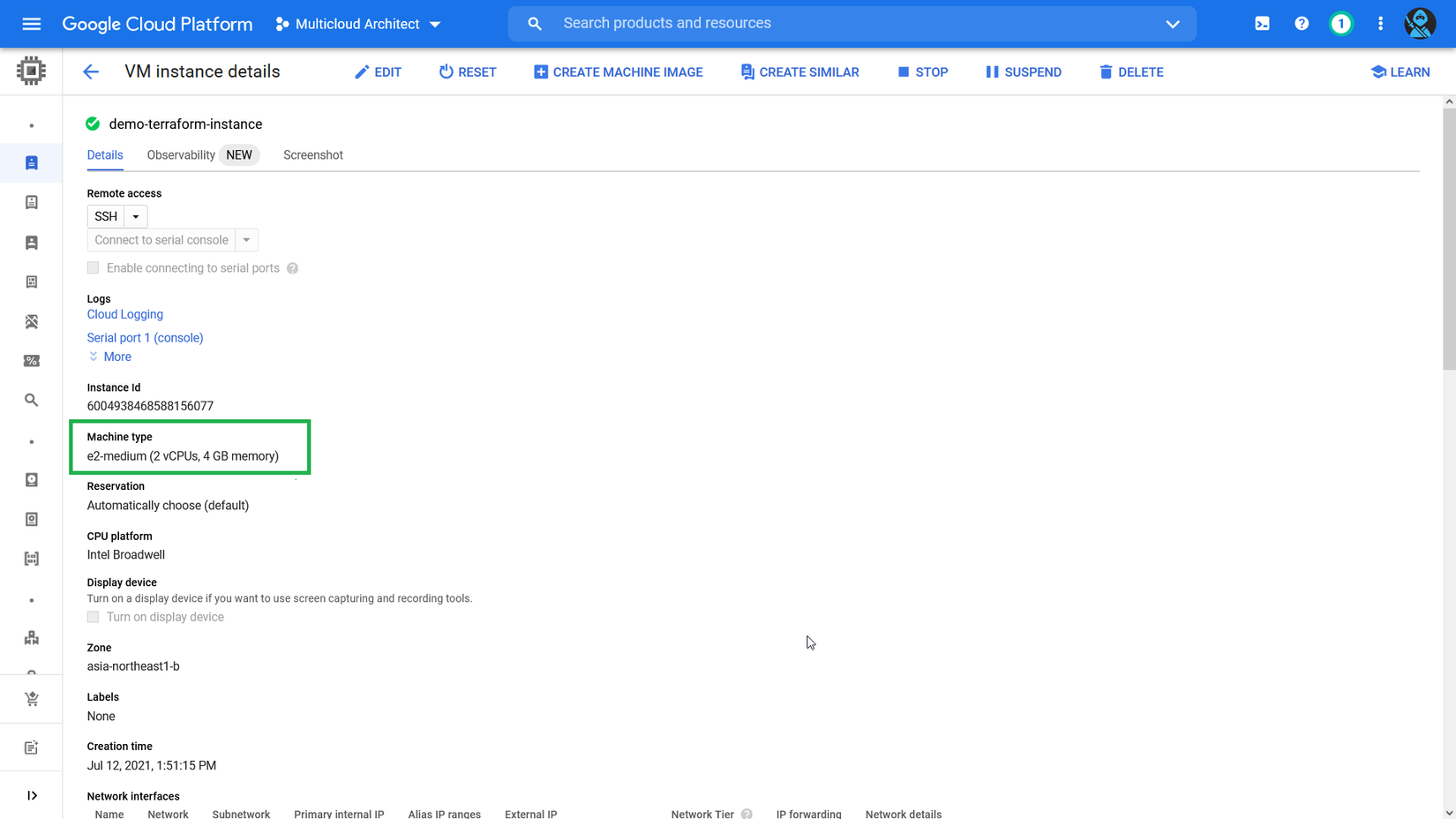Switch to the Details tab

pyautogui.click(x=105, y=155)
